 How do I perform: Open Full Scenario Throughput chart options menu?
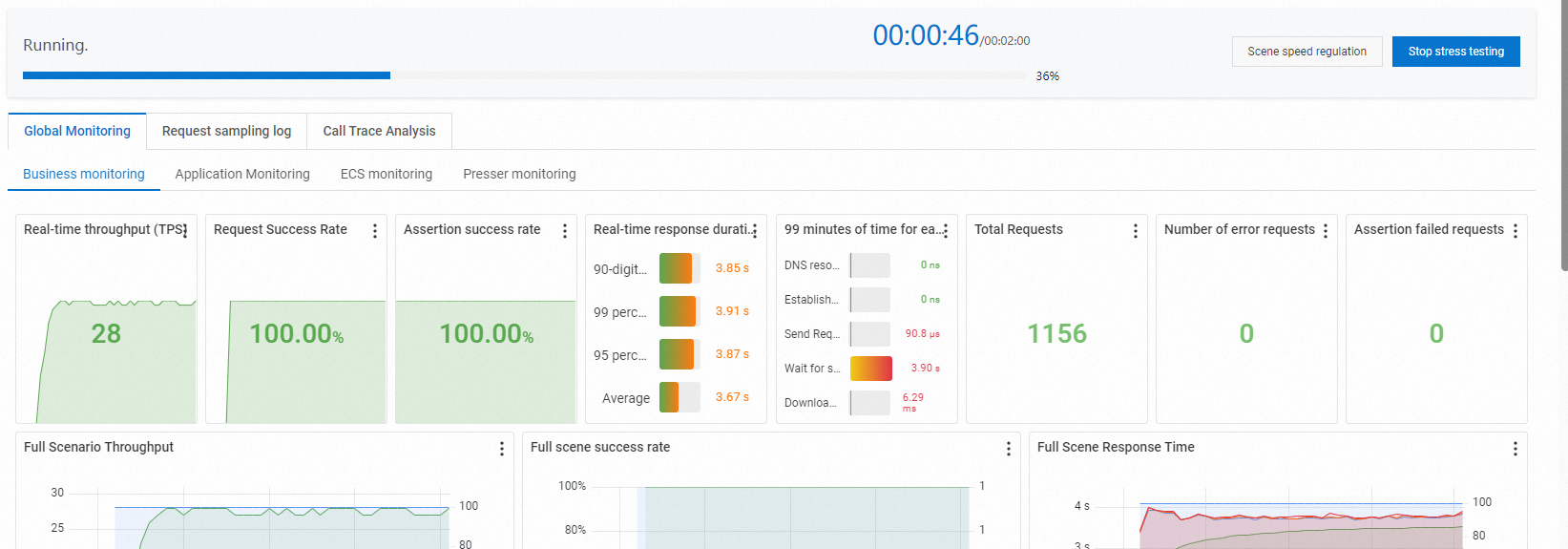tap(502, 449)
